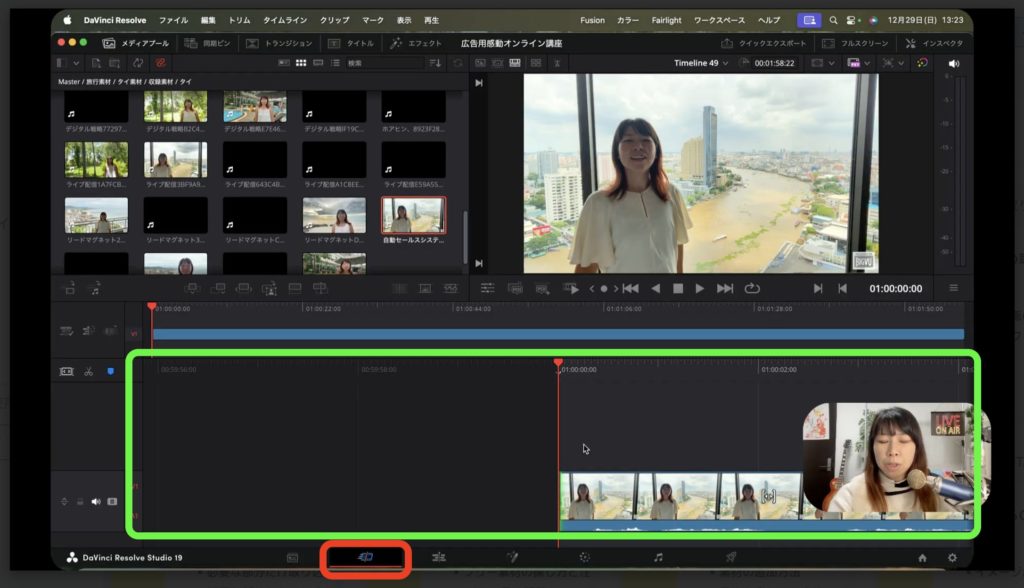Switch to the Fairlight page music-note icon
This screenshot has width=1024, height=588.
coord(658,557)
